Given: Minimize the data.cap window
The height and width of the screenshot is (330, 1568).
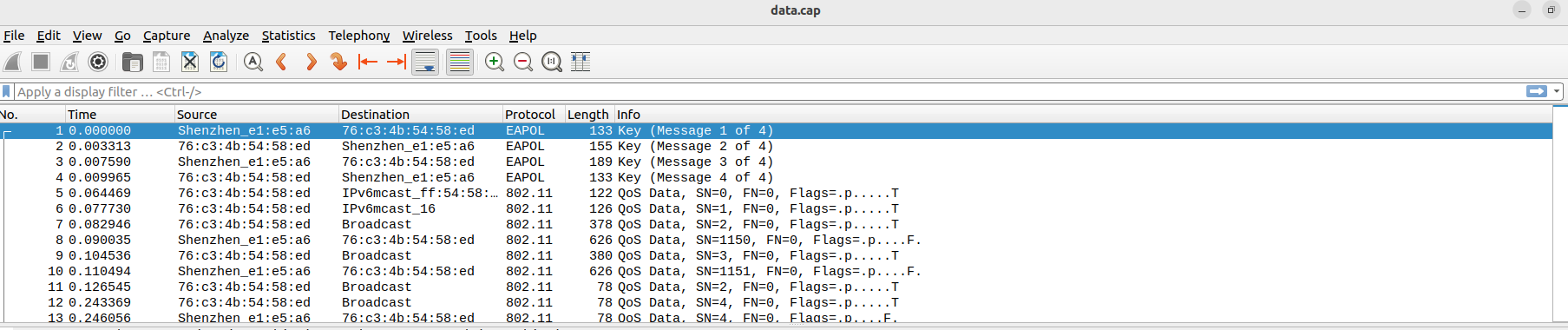Looking at the screenshot, I should (x=1522, y=10).
